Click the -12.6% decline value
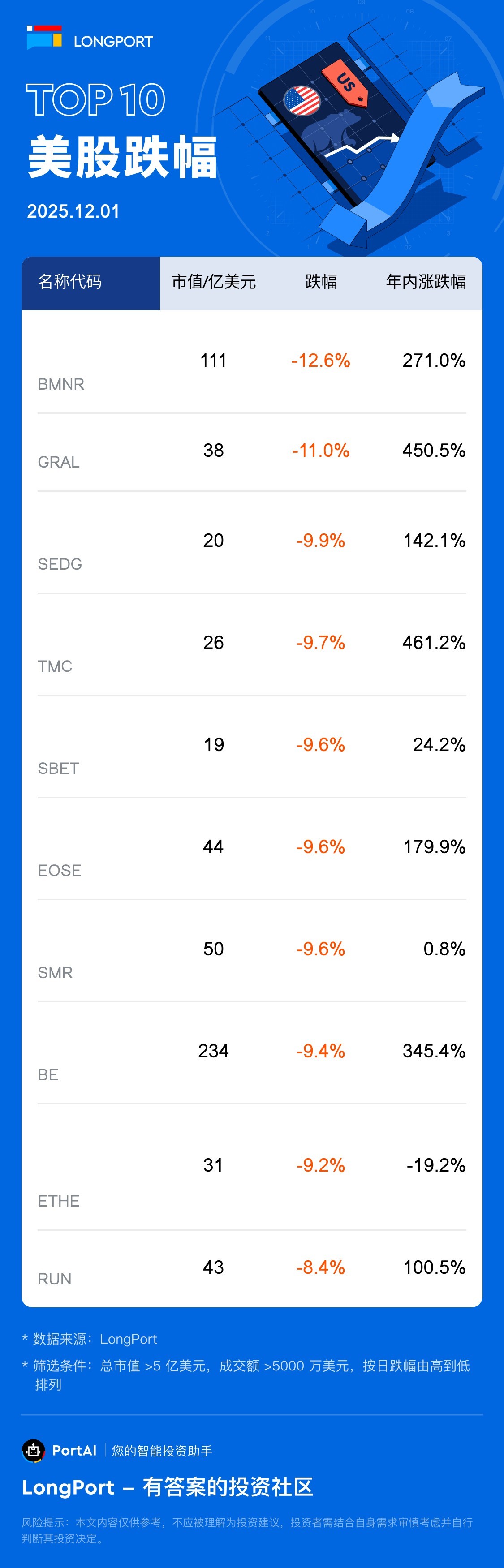 320,361
